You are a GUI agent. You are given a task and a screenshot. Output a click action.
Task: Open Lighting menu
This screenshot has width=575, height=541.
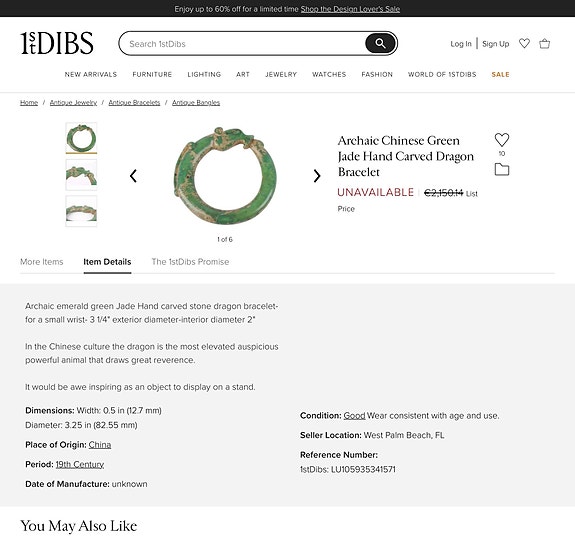tap(204, 74)
